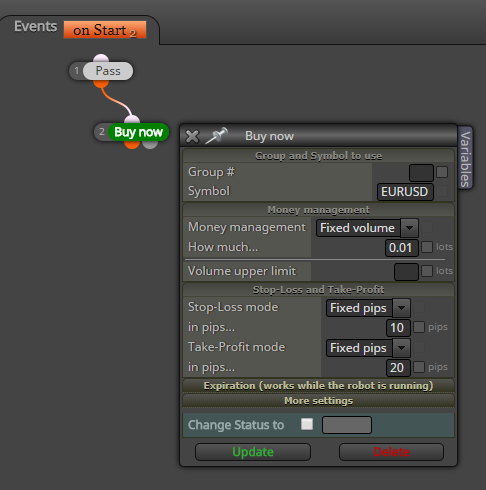Viewport: 486px width, 490px height.
Task: Click the Buy now block's gray output connector
Action: (150, 145)
